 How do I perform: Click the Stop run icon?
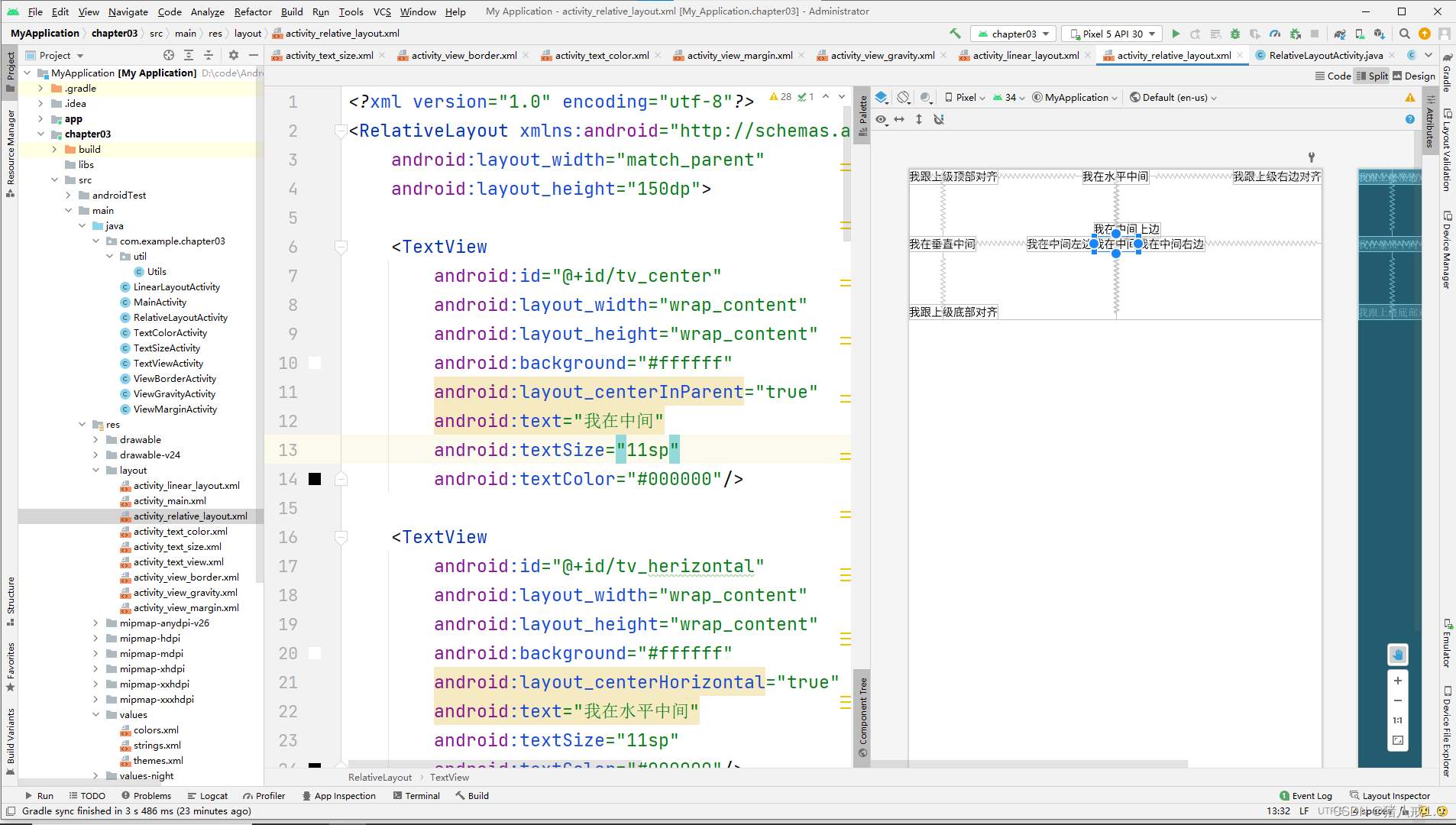1315,34
